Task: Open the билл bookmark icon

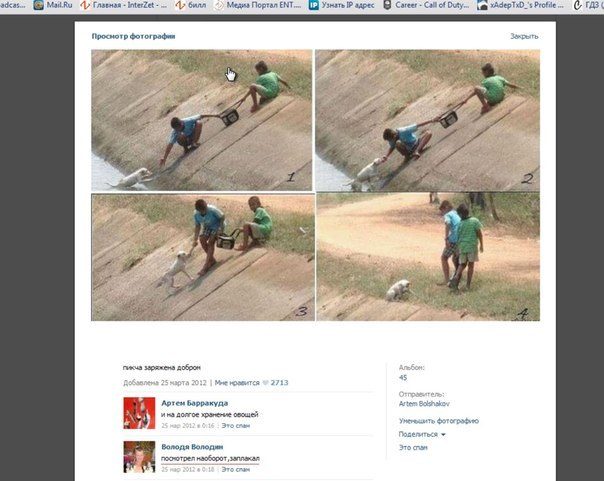Action: 180,5
